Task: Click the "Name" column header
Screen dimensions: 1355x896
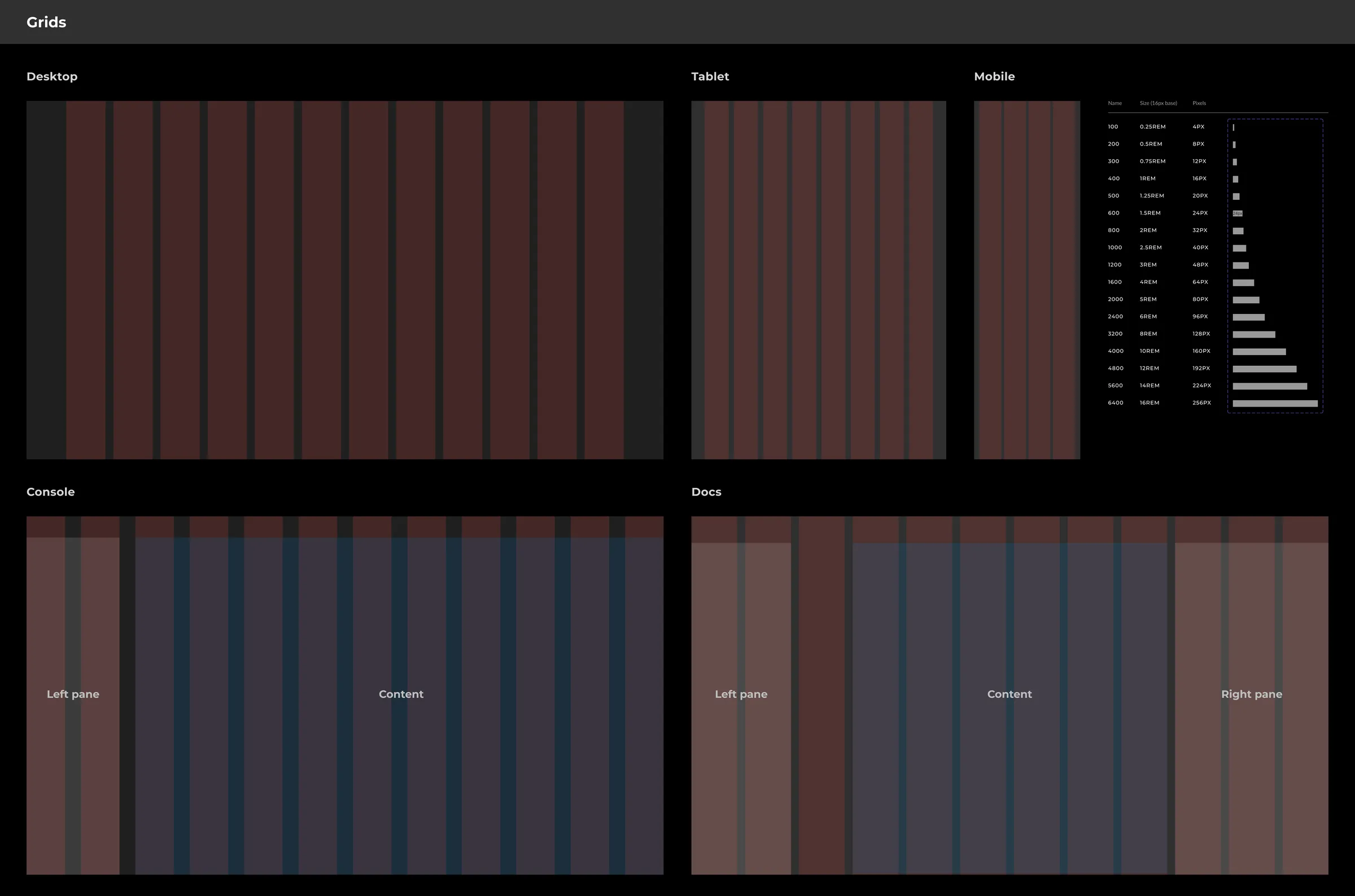Action: pyautogui.click(x=1114, y=103)
